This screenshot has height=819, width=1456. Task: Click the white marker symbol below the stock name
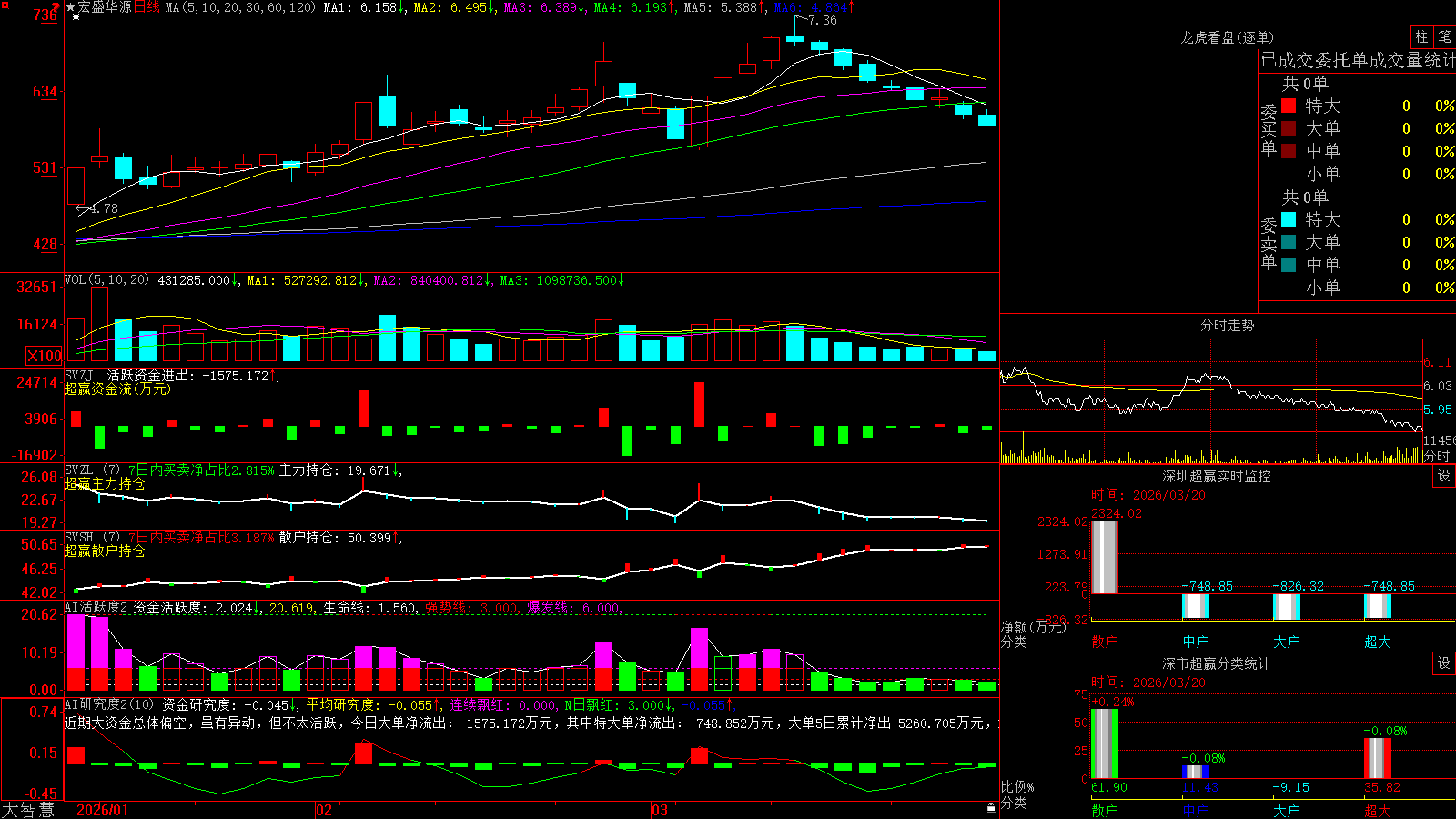76,17
